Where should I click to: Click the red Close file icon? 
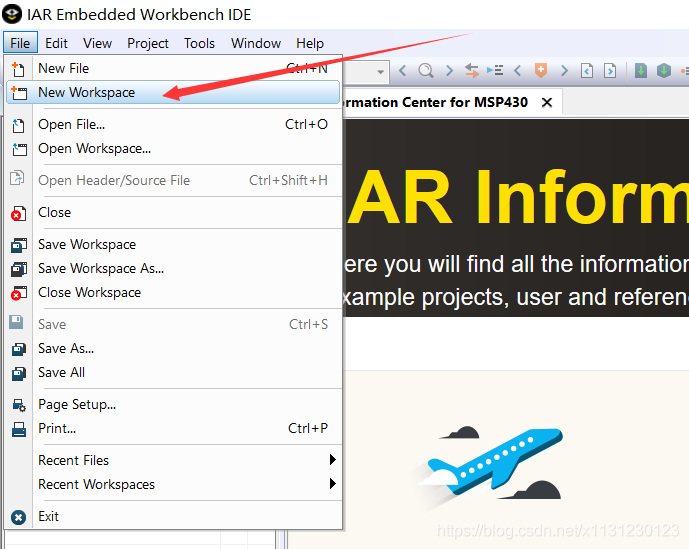[18, 213]
